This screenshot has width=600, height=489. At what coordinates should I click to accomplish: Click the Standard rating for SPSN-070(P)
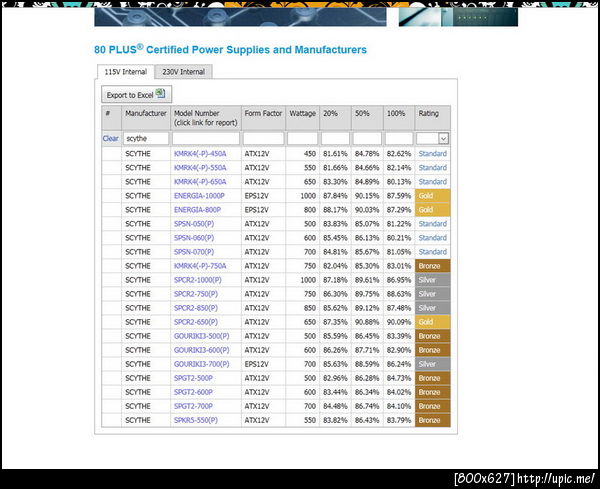pos(433,252)
